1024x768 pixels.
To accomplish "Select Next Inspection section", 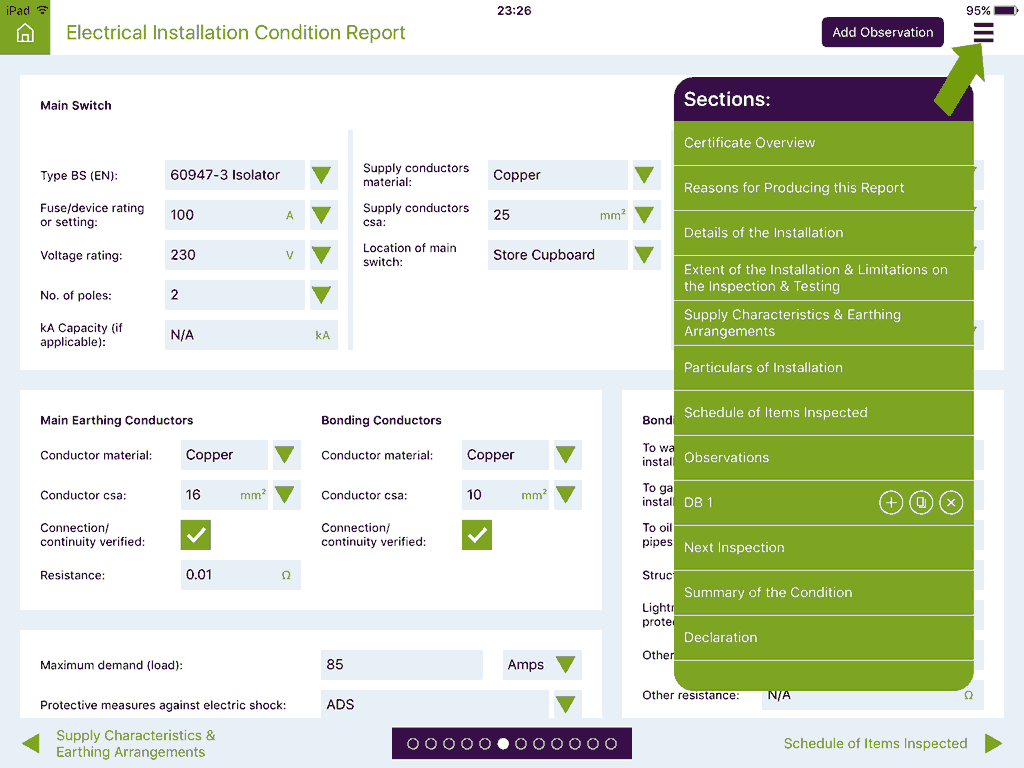I will [824, 548].
